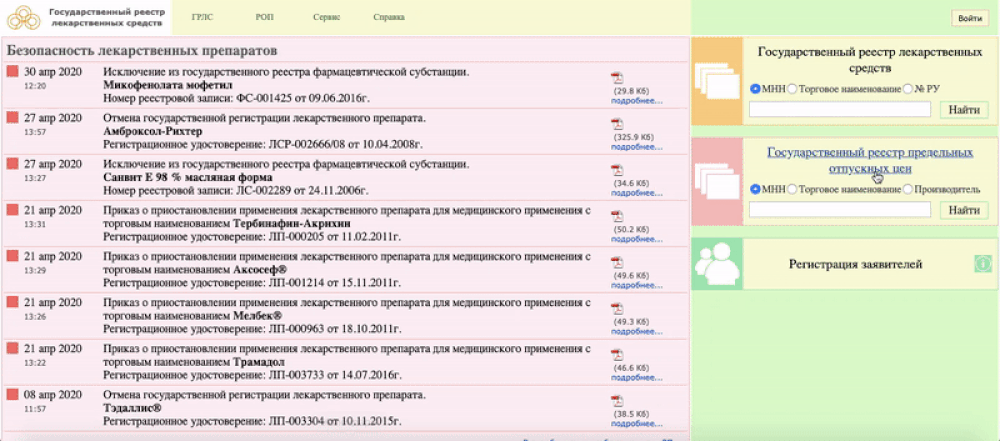The image size is (1000, 441).
Task: Open the State Register logo home link
Action: coord(85,17)
